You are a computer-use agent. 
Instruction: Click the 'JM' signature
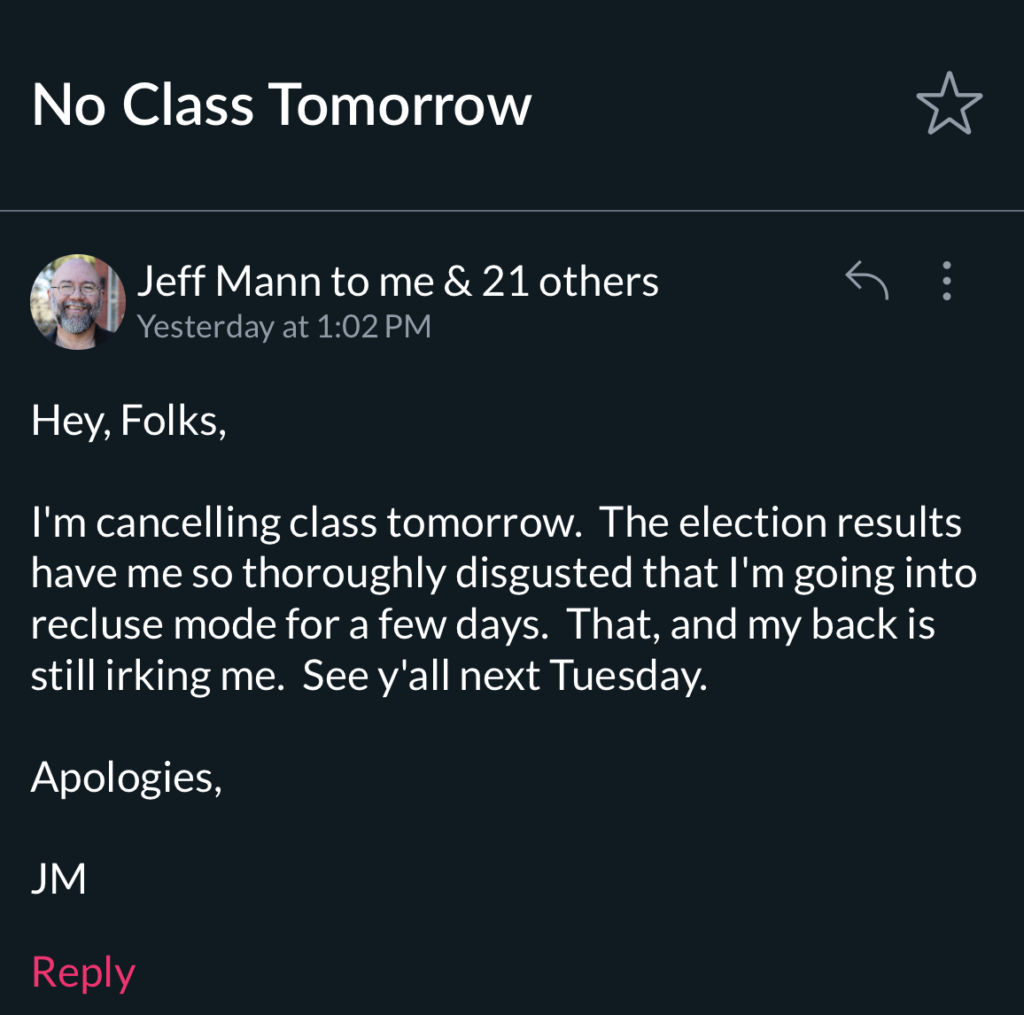[58, 879]
